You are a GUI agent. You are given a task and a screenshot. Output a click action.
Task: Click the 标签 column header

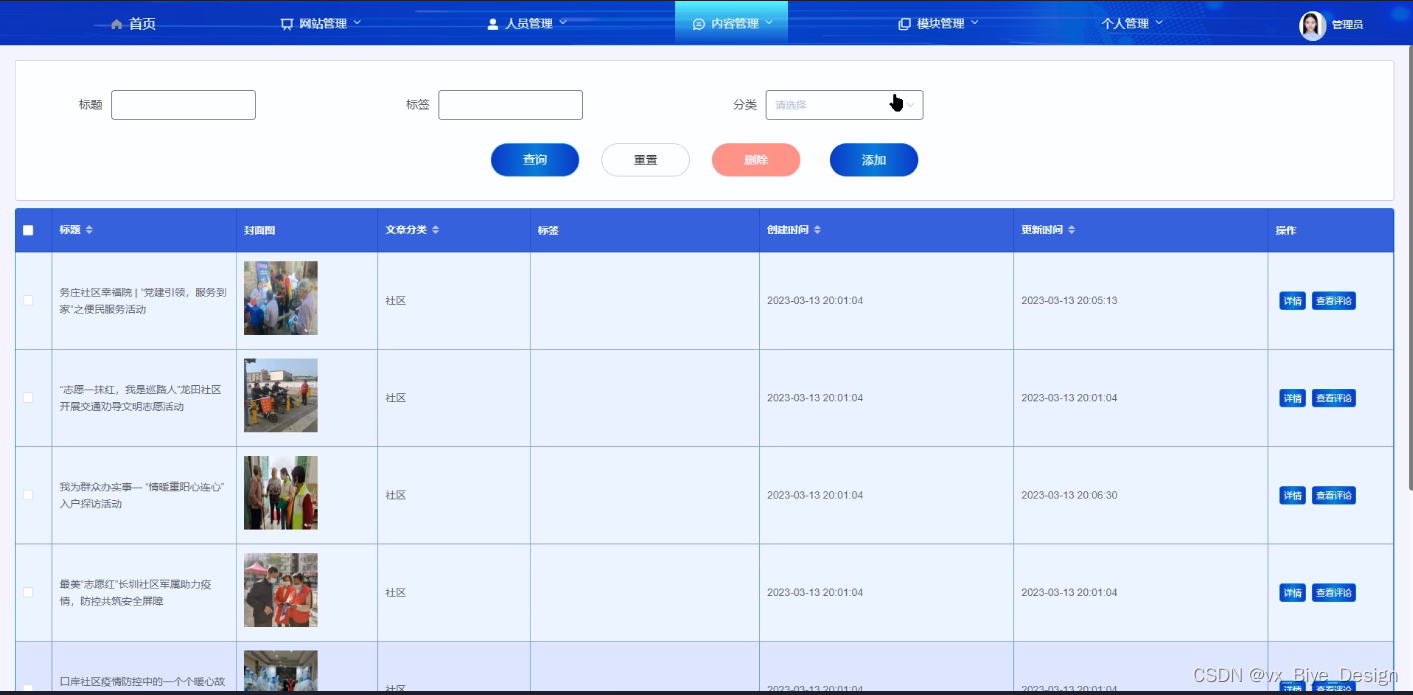pos(548,230)
